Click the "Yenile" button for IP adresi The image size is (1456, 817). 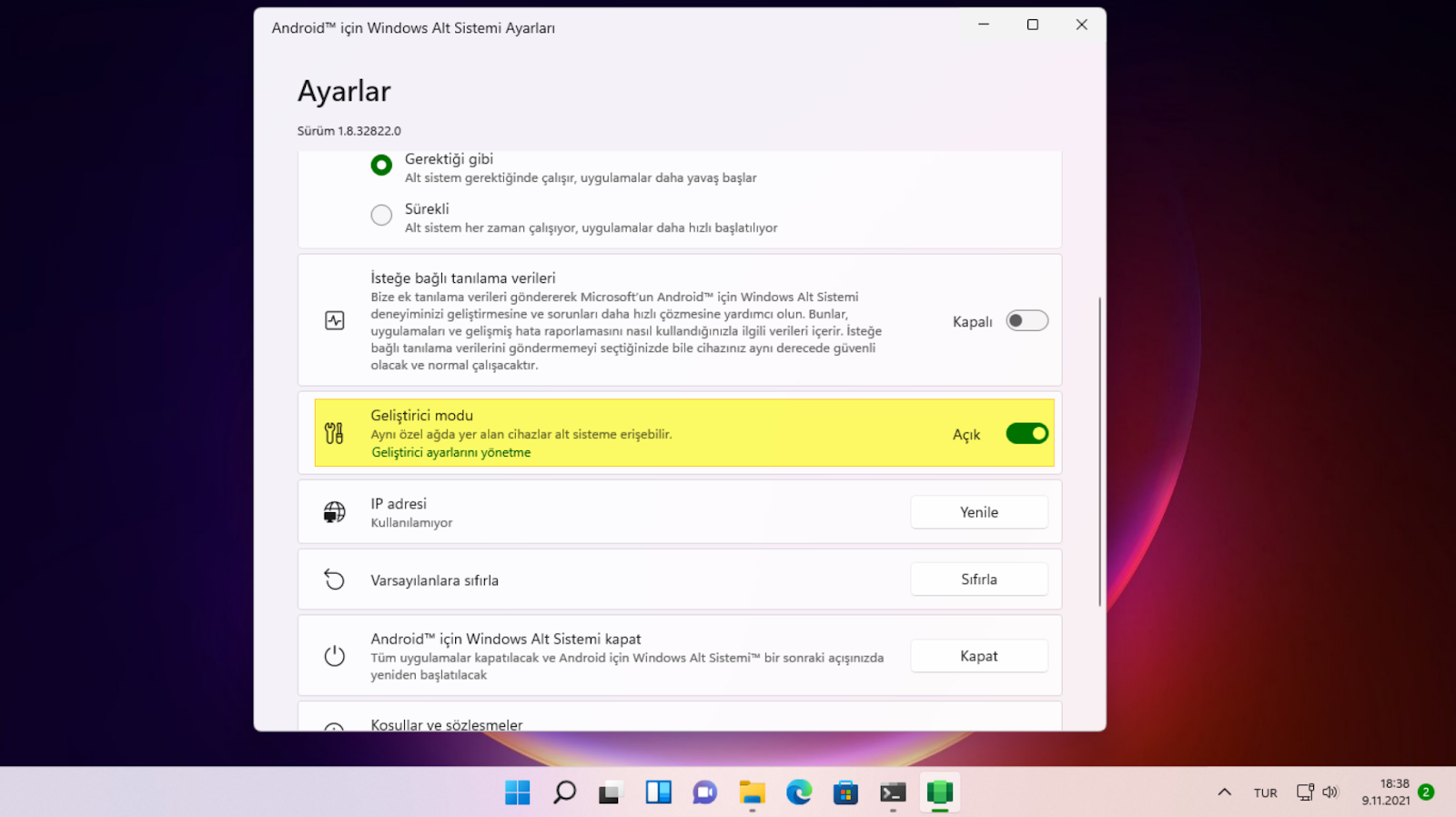(x=979, y=512)
